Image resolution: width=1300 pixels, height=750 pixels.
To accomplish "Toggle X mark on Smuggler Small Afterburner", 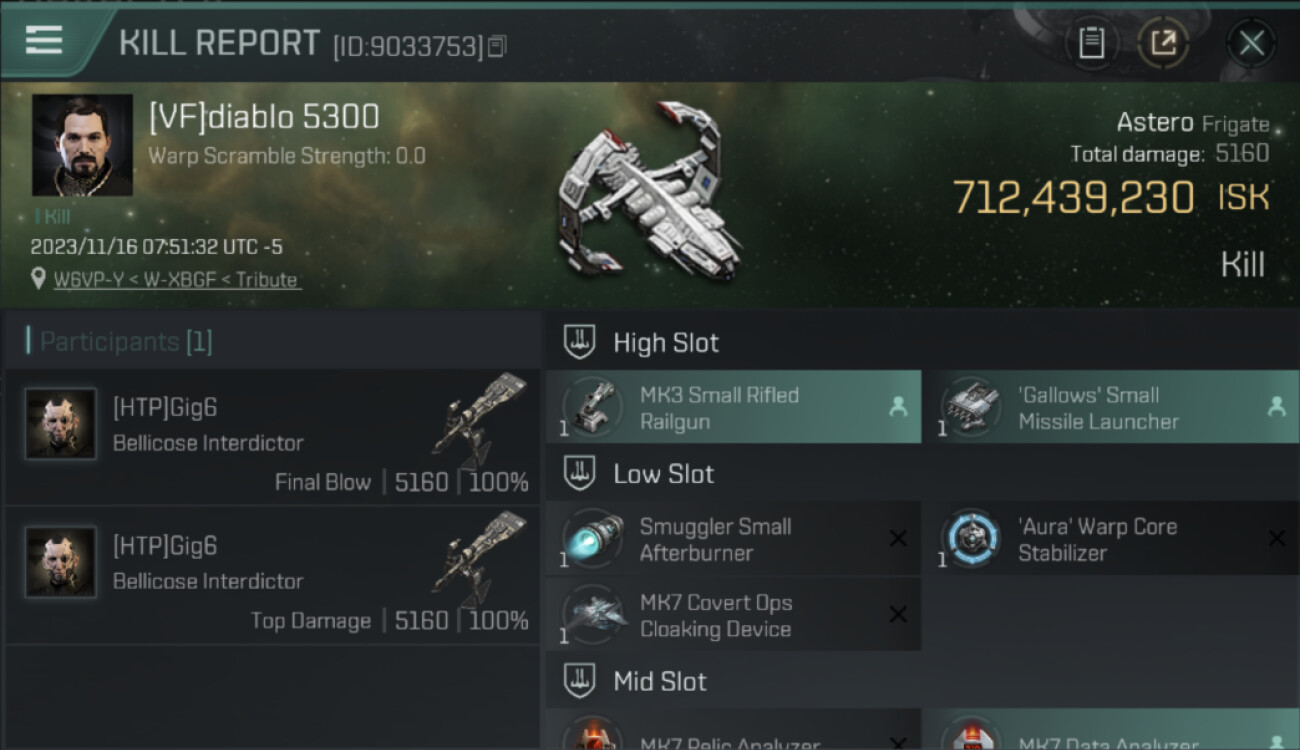I will (x=898, y=539).
